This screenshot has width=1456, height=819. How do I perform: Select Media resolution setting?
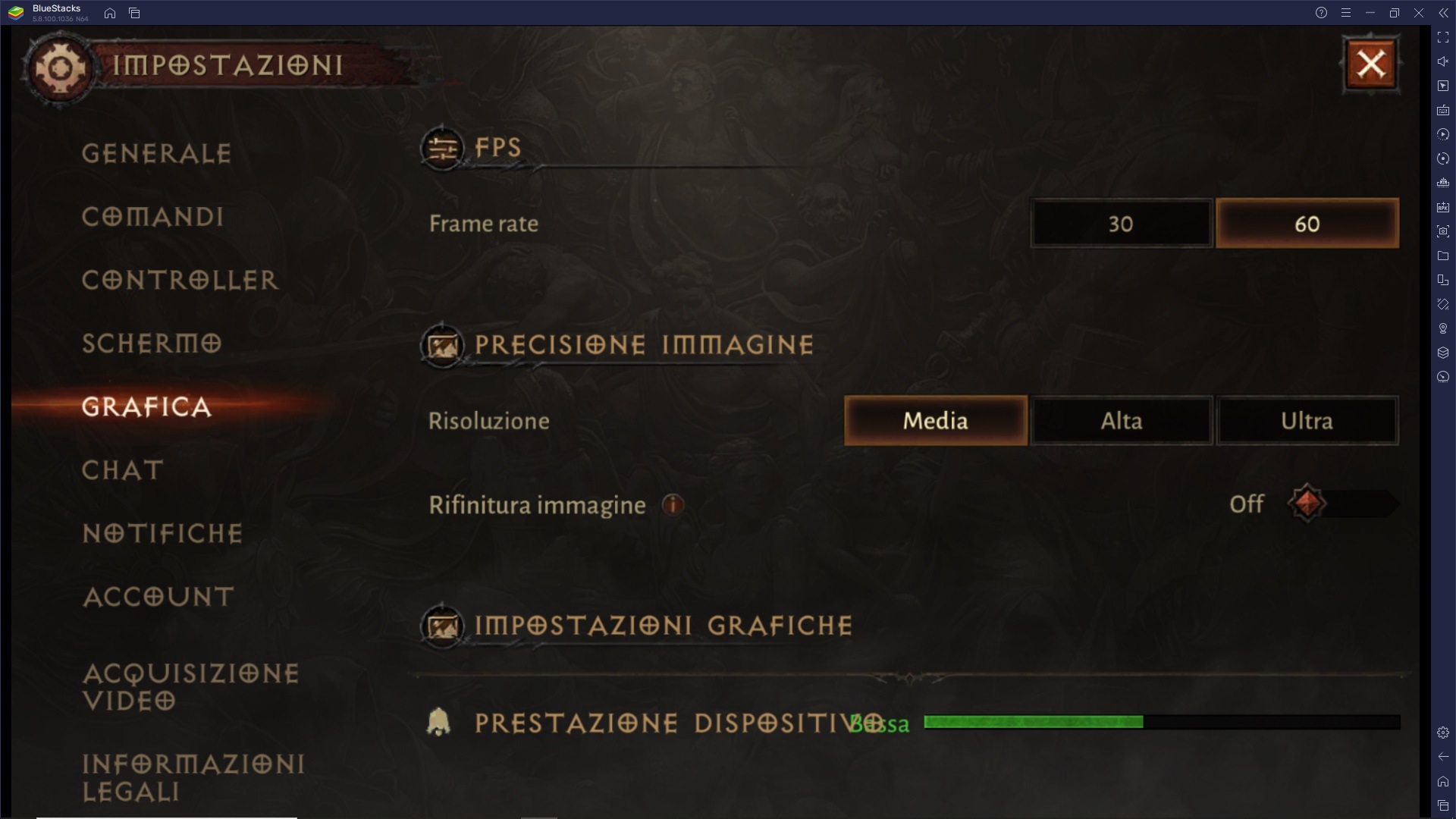[935, 420]
